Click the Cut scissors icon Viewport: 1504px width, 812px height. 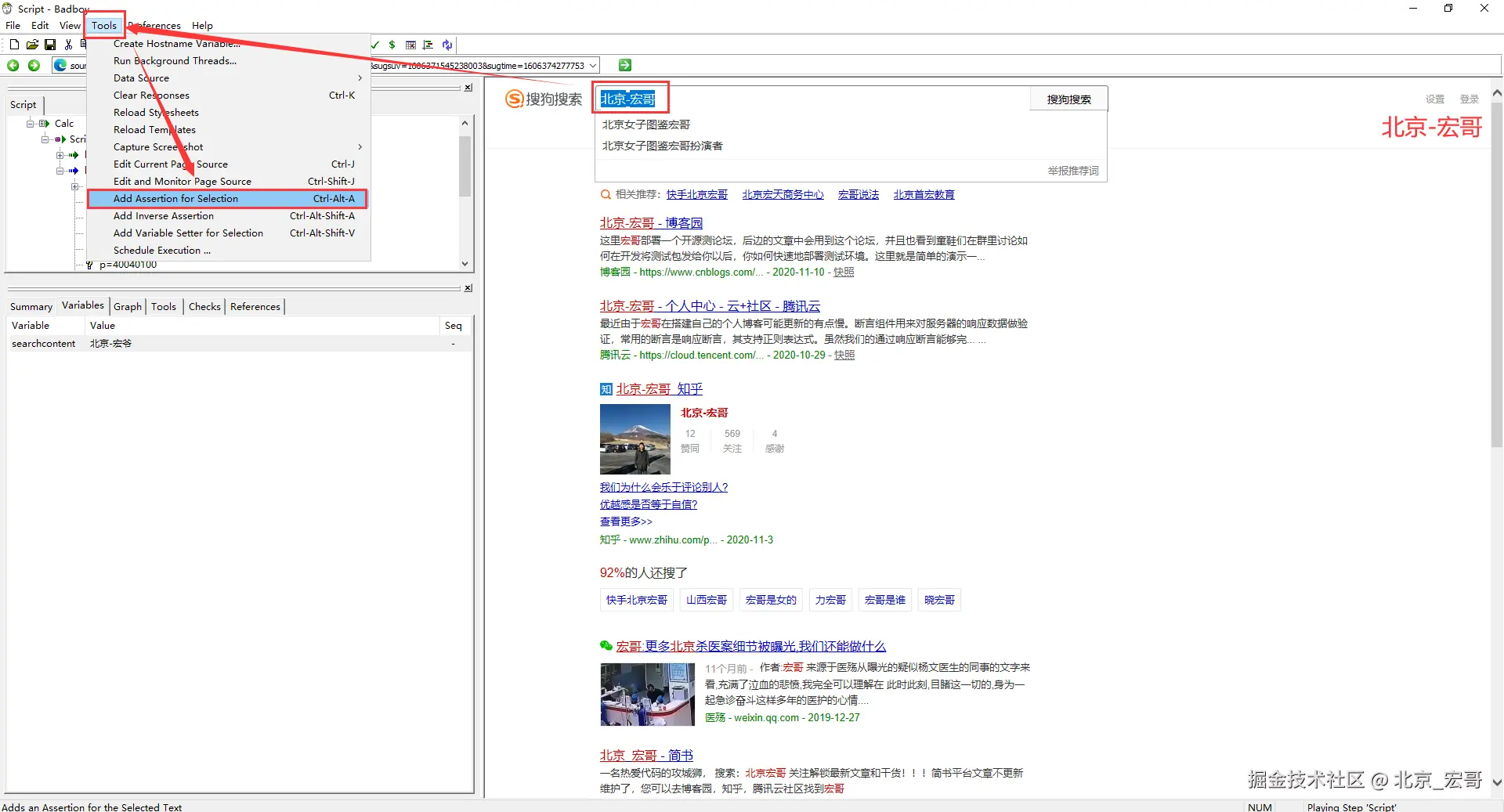click(x=68, y=45)
